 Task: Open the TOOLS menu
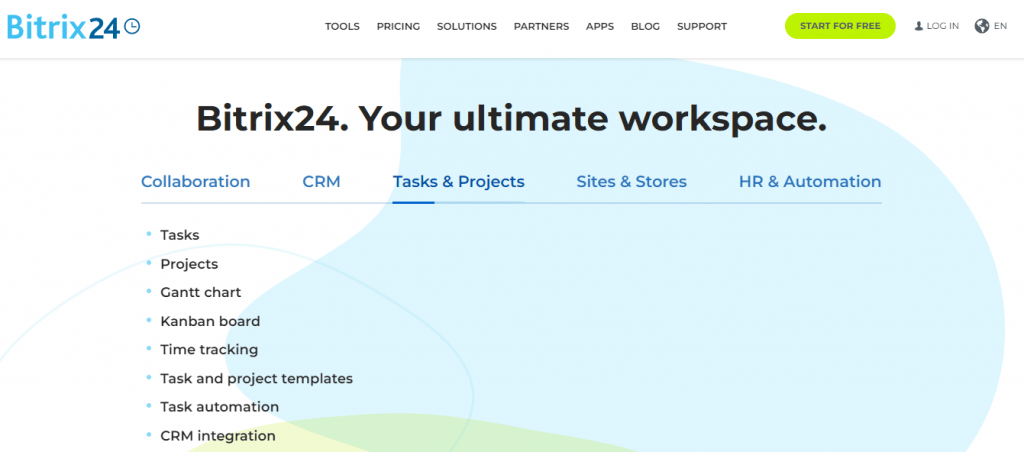tap(342, 27)
